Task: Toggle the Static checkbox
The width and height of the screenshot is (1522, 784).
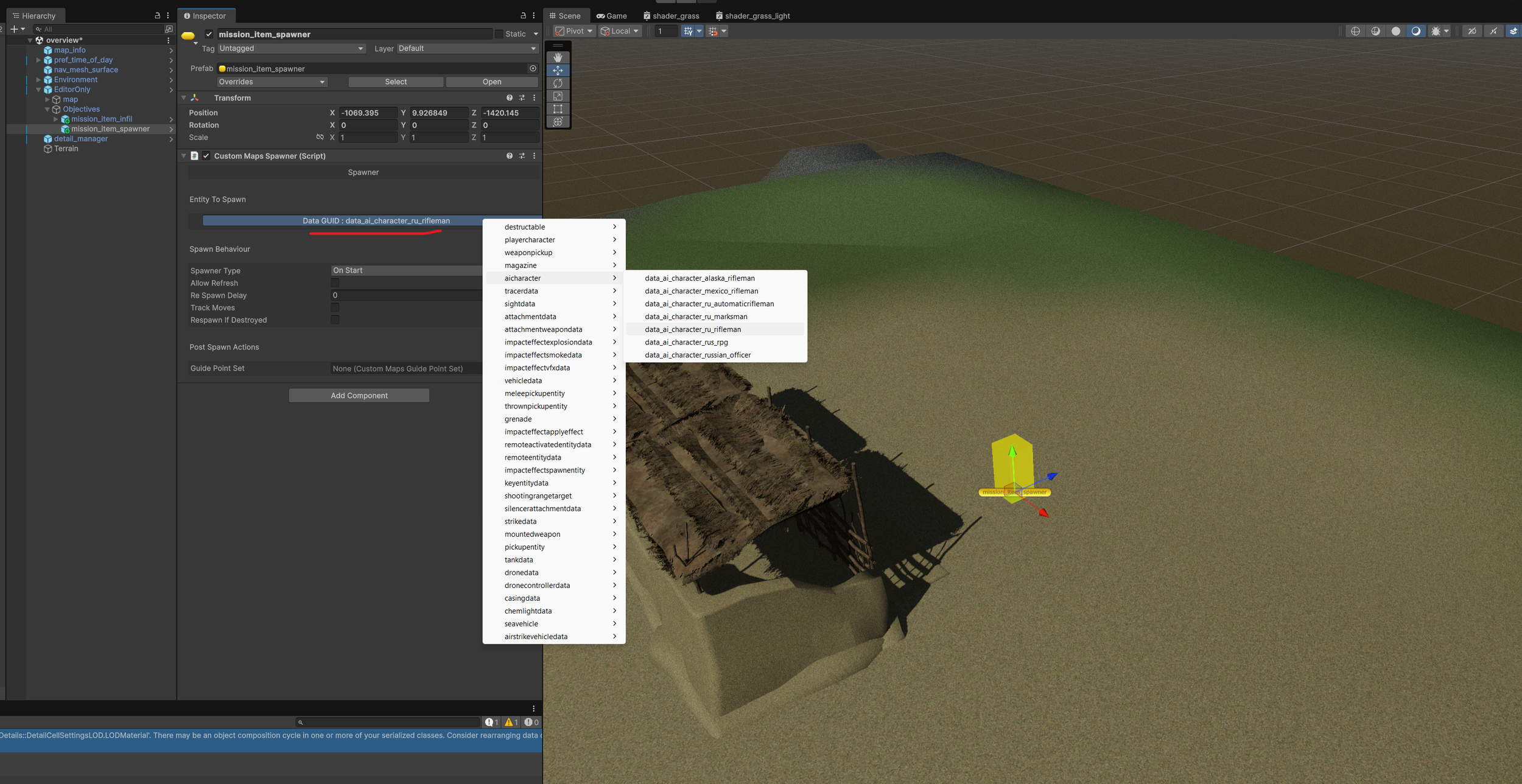Action: [x=499, y=34]
